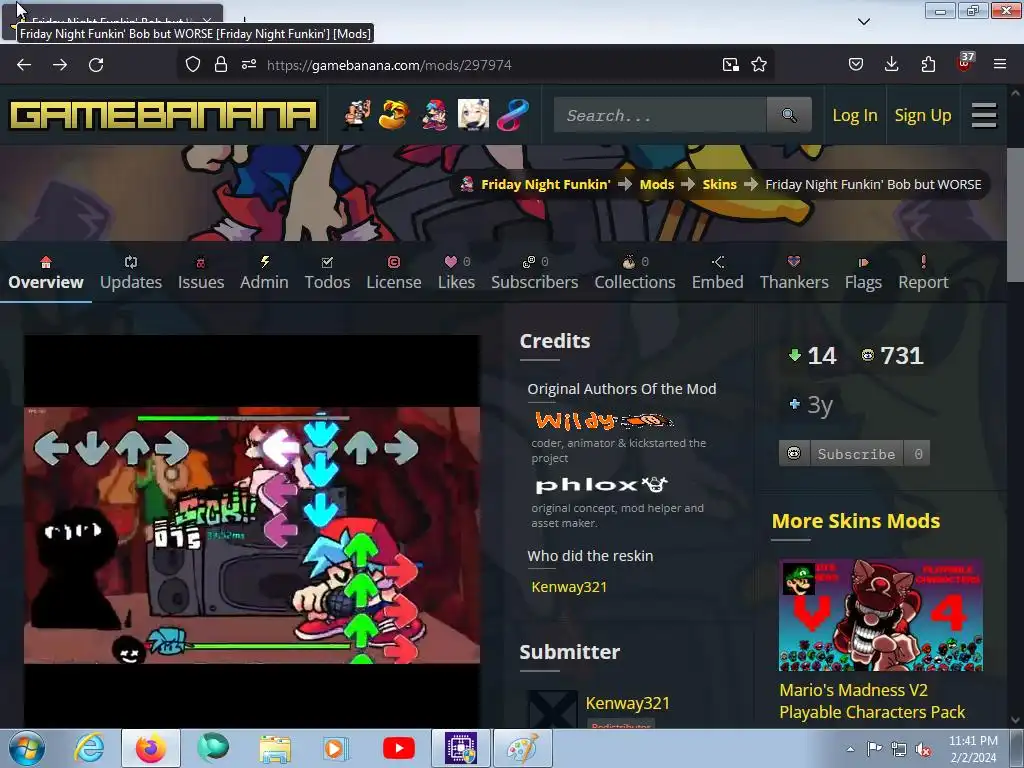The height and width of the screenshot is (768, 1024).
Task: Click the submitter Kenway321 avatar
Action: tap(552, 709)
